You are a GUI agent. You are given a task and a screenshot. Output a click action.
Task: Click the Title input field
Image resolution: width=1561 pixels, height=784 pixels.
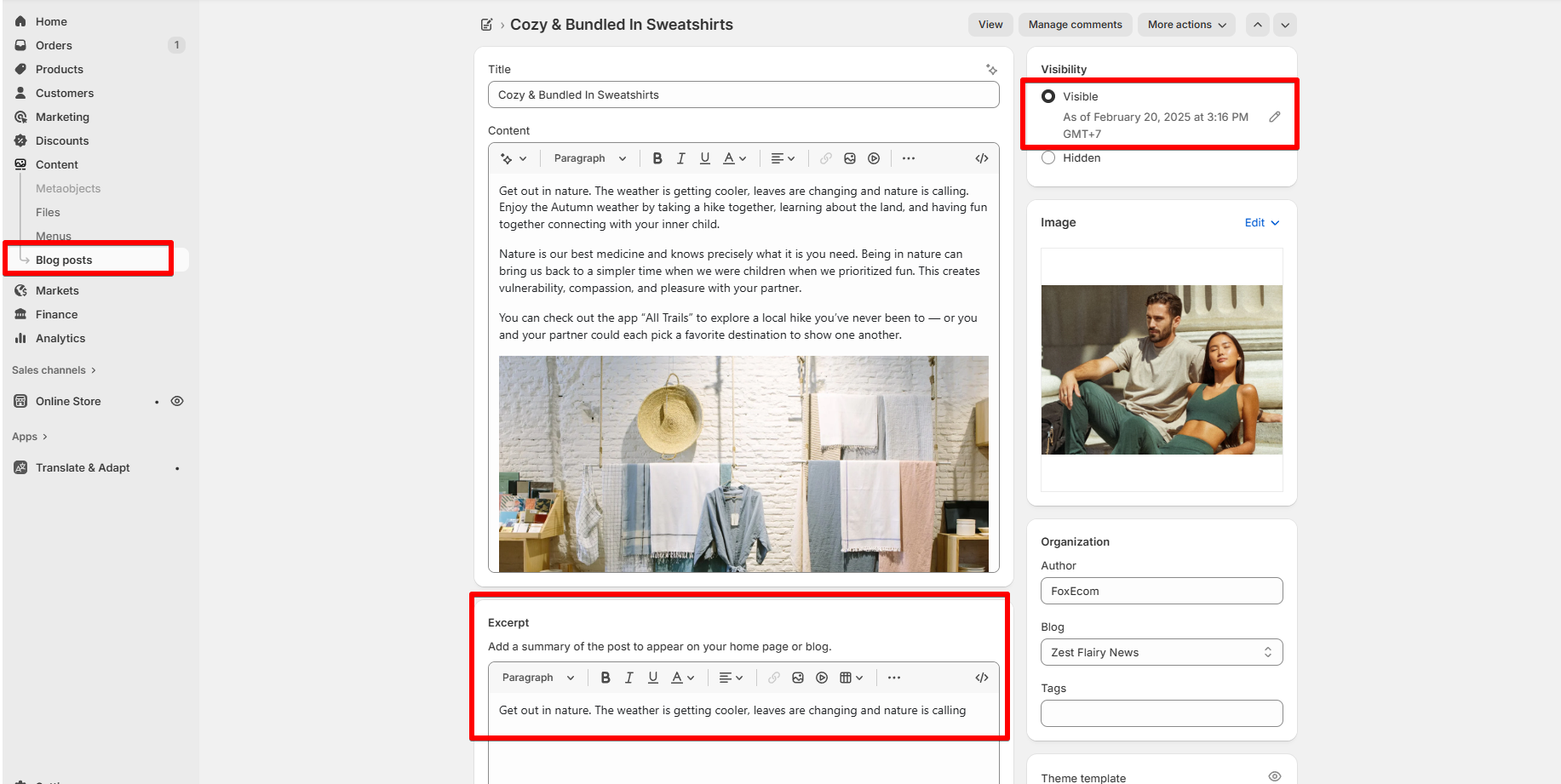743,94
